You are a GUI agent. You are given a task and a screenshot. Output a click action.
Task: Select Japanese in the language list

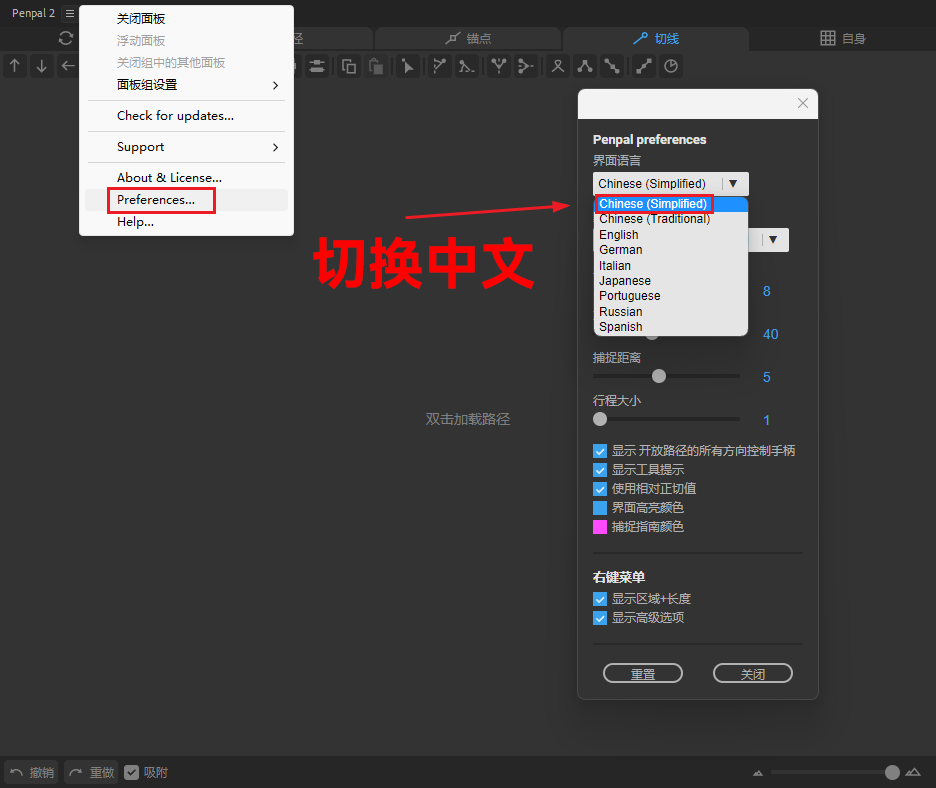[670, 281]
